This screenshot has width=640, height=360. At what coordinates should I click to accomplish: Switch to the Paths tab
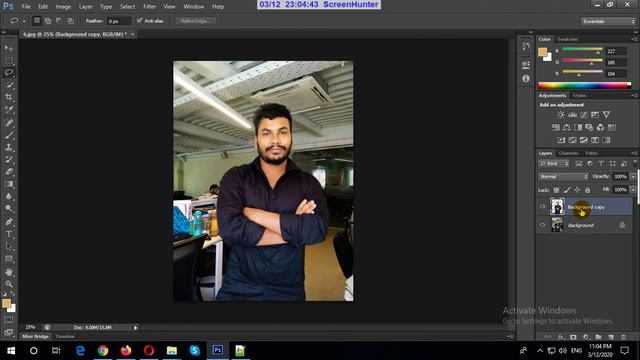[x=591, y=153]
